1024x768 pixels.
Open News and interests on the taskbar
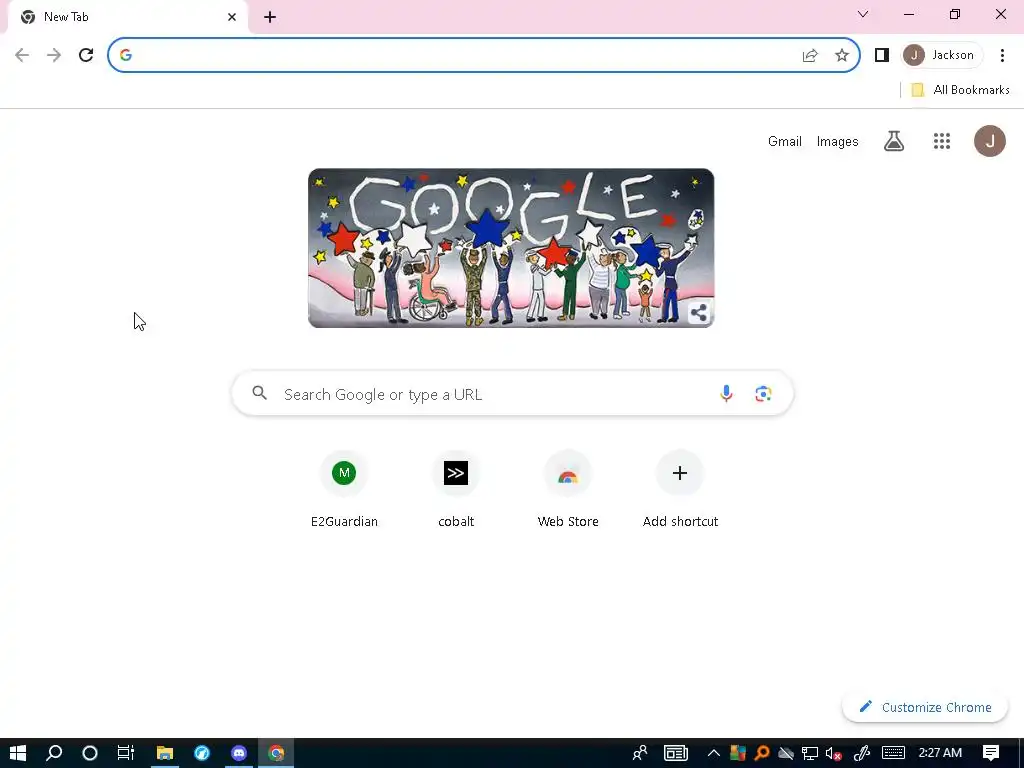(676, 753)
